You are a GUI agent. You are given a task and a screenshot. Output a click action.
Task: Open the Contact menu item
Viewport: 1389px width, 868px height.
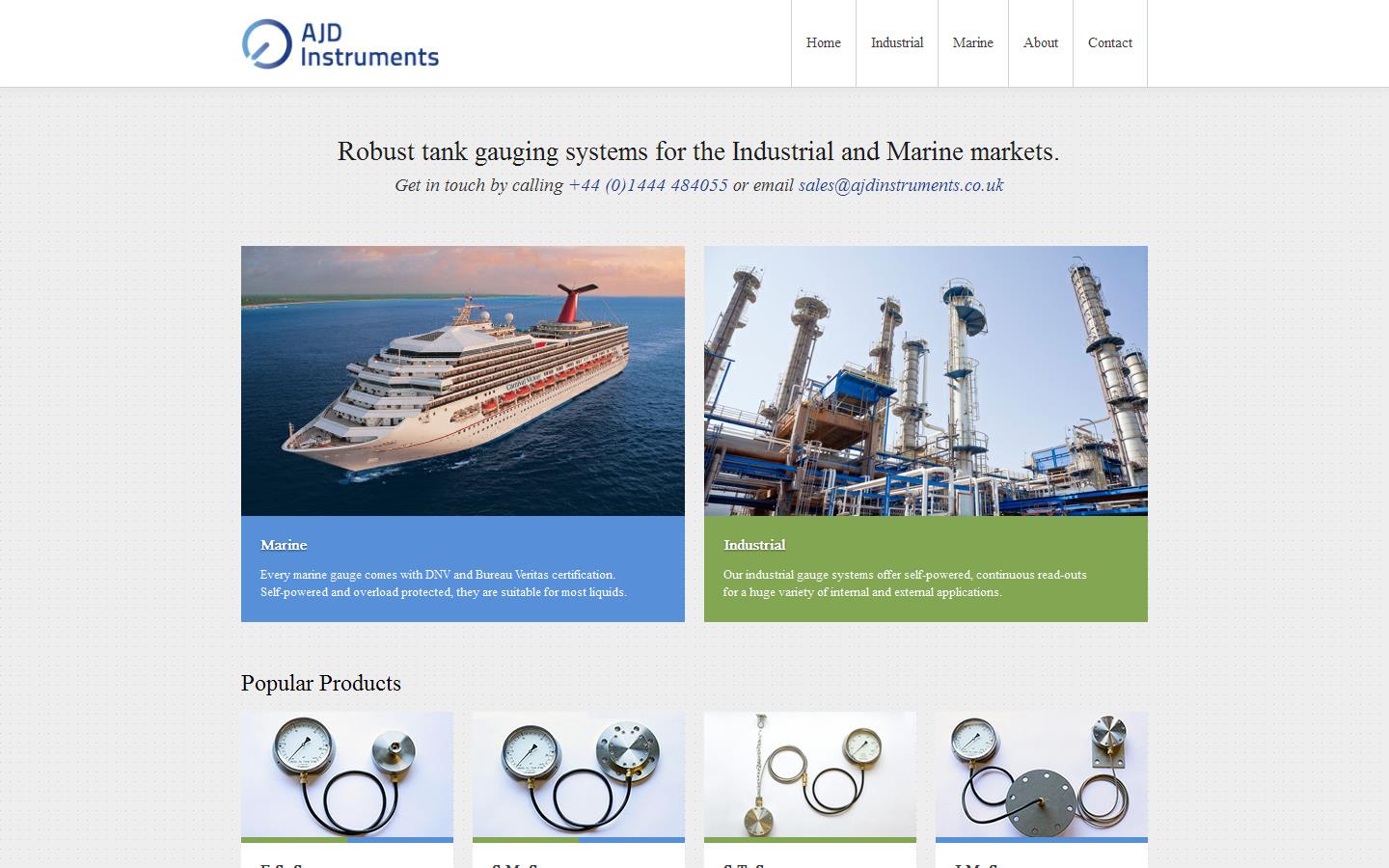click(x=1109, y=42)
